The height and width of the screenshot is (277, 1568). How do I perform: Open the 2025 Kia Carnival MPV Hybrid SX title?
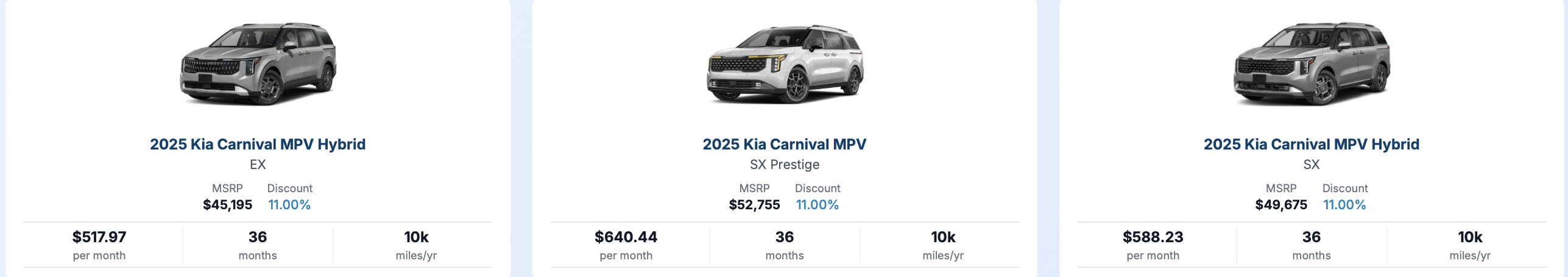pyautogui.click(x=1312, y=144)
